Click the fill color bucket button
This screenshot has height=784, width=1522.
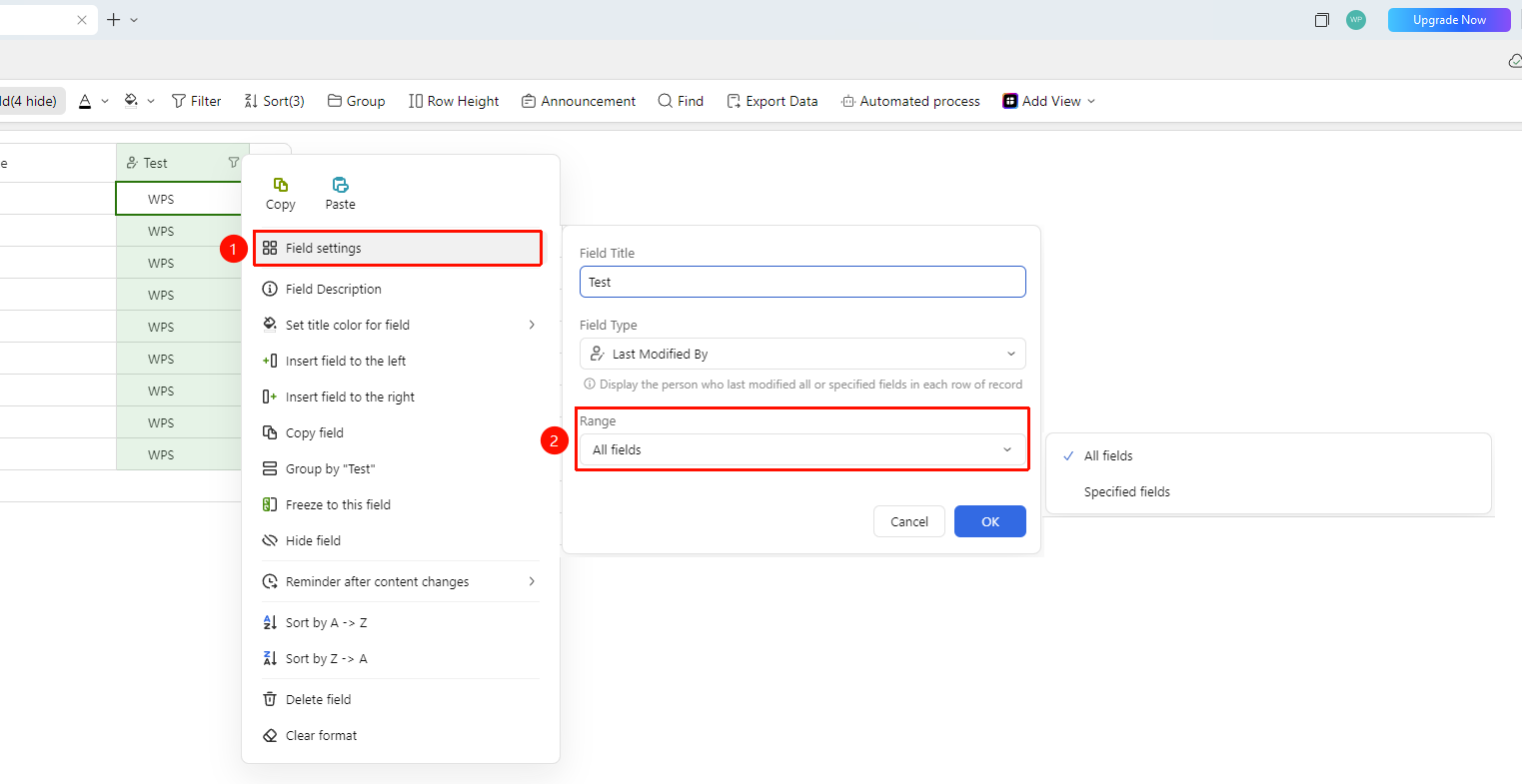point(131,101)
